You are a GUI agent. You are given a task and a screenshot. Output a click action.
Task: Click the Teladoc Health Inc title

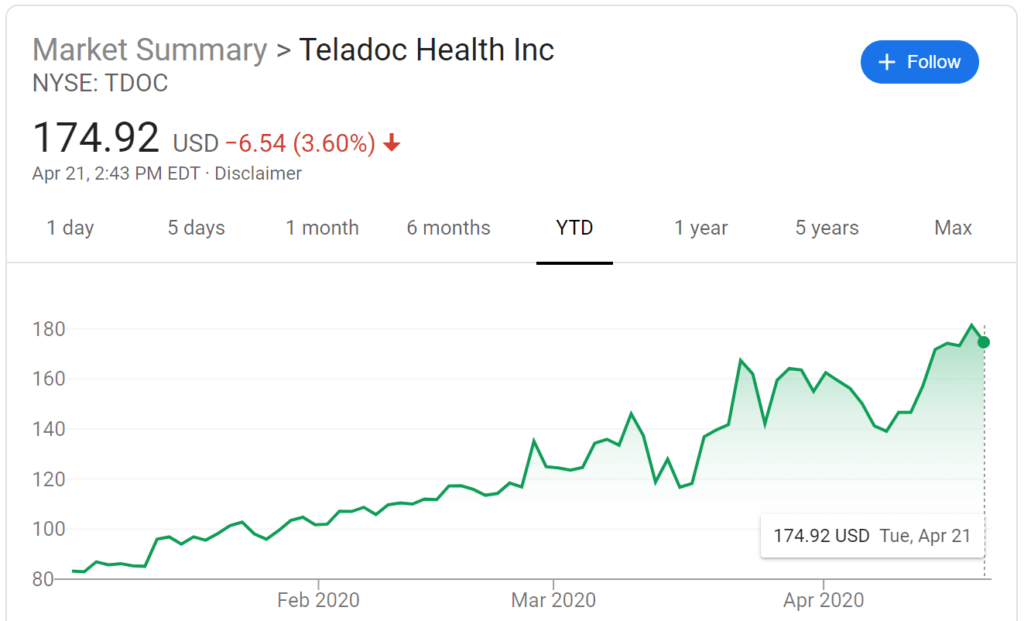pyautogui.click(x=426, y=49)
